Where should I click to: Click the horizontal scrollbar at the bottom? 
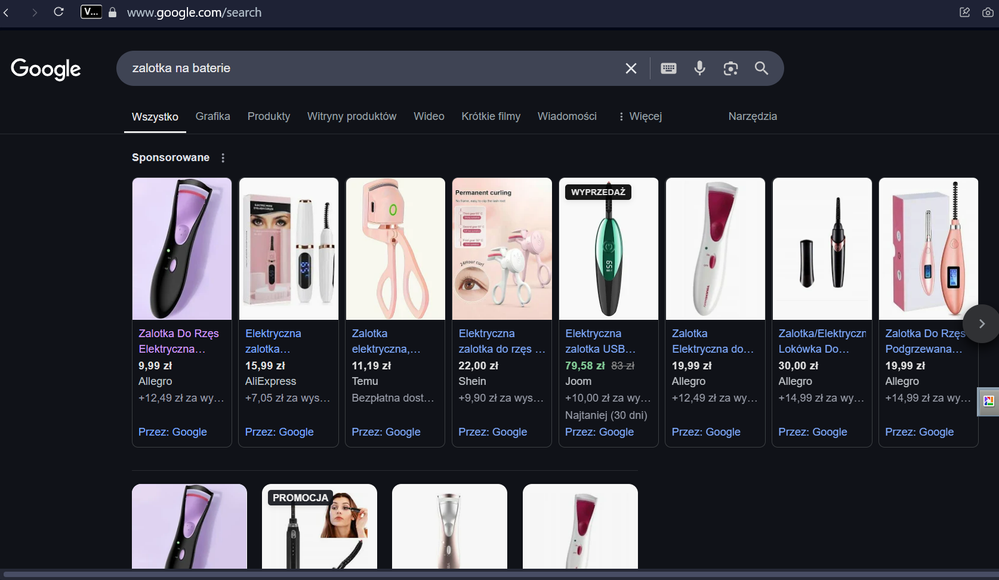coord(500,574)
